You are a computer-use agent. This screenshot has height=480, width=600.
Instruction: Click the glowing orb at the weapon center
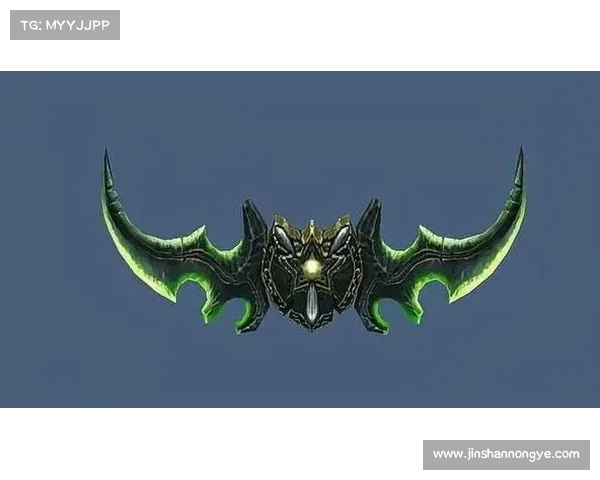[x=312, y=267]
